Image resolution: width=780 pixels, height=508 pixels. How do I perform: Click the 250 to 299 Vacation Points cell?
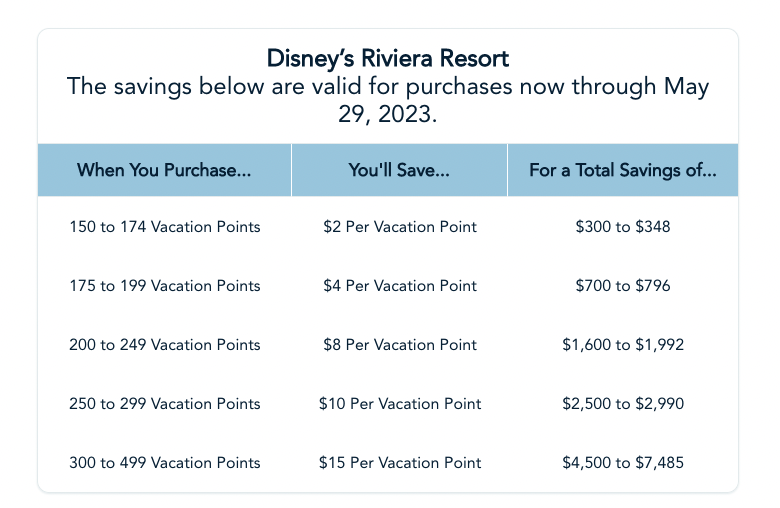point(165,404)
